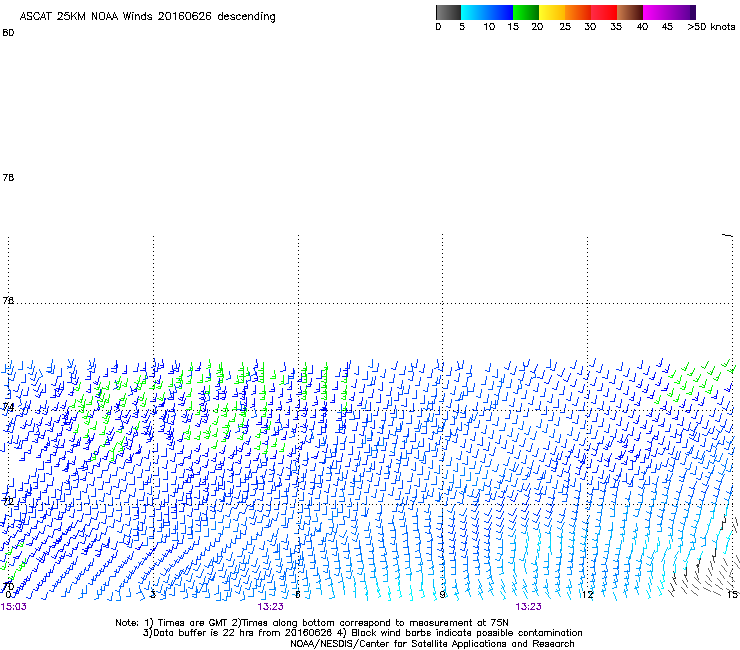
Task: Click the 70 latitude label on the axis
Action: 8,587
